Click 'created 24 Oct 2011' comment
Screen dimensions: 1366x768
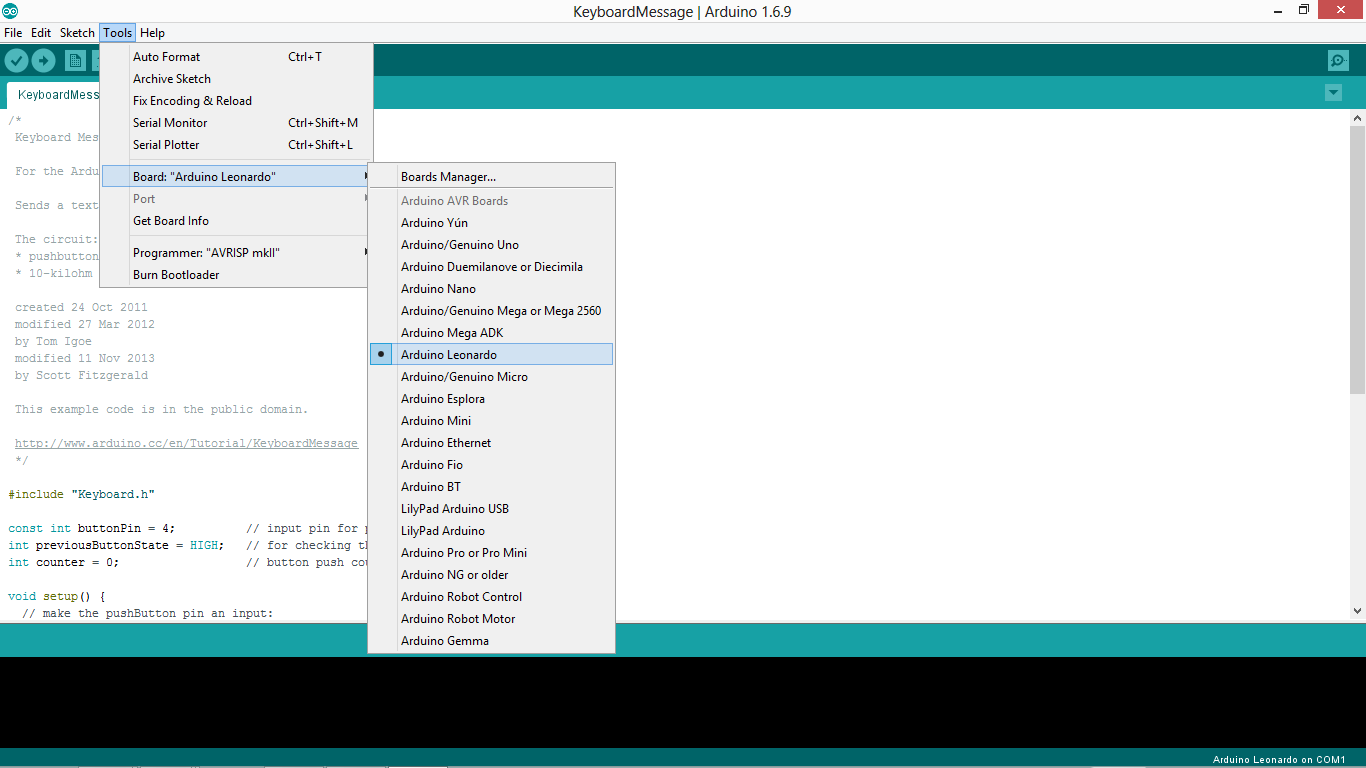(81, 307)
